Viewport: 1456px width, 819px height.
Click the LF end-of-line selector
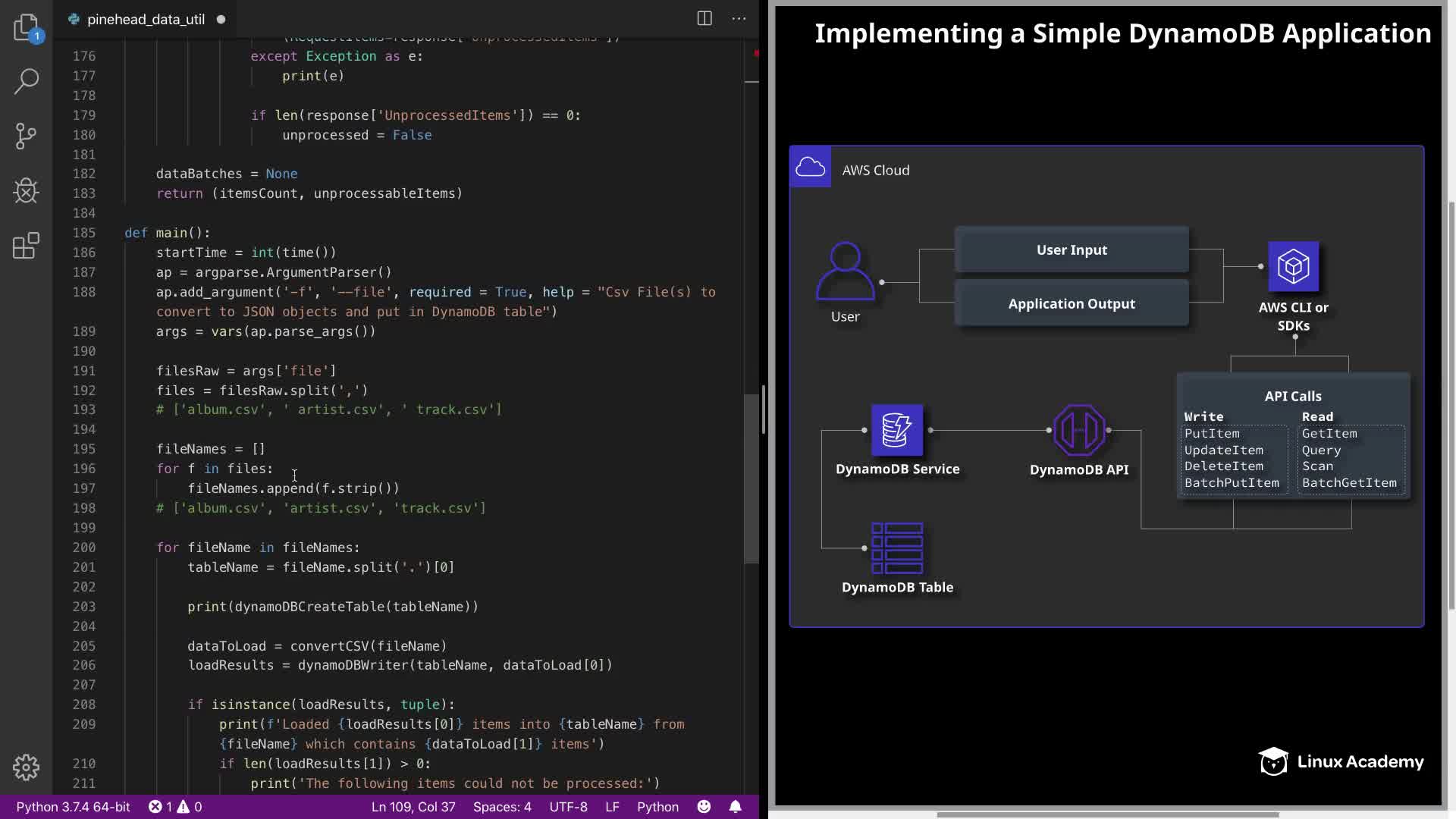[x=612, y=807]
